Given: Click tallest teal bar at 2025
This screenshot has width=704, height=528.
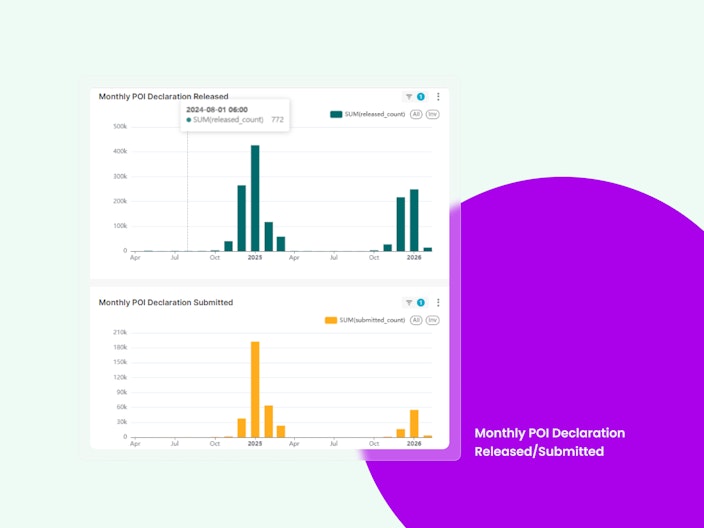Looking at the screenshot, I should click(255, 198).
